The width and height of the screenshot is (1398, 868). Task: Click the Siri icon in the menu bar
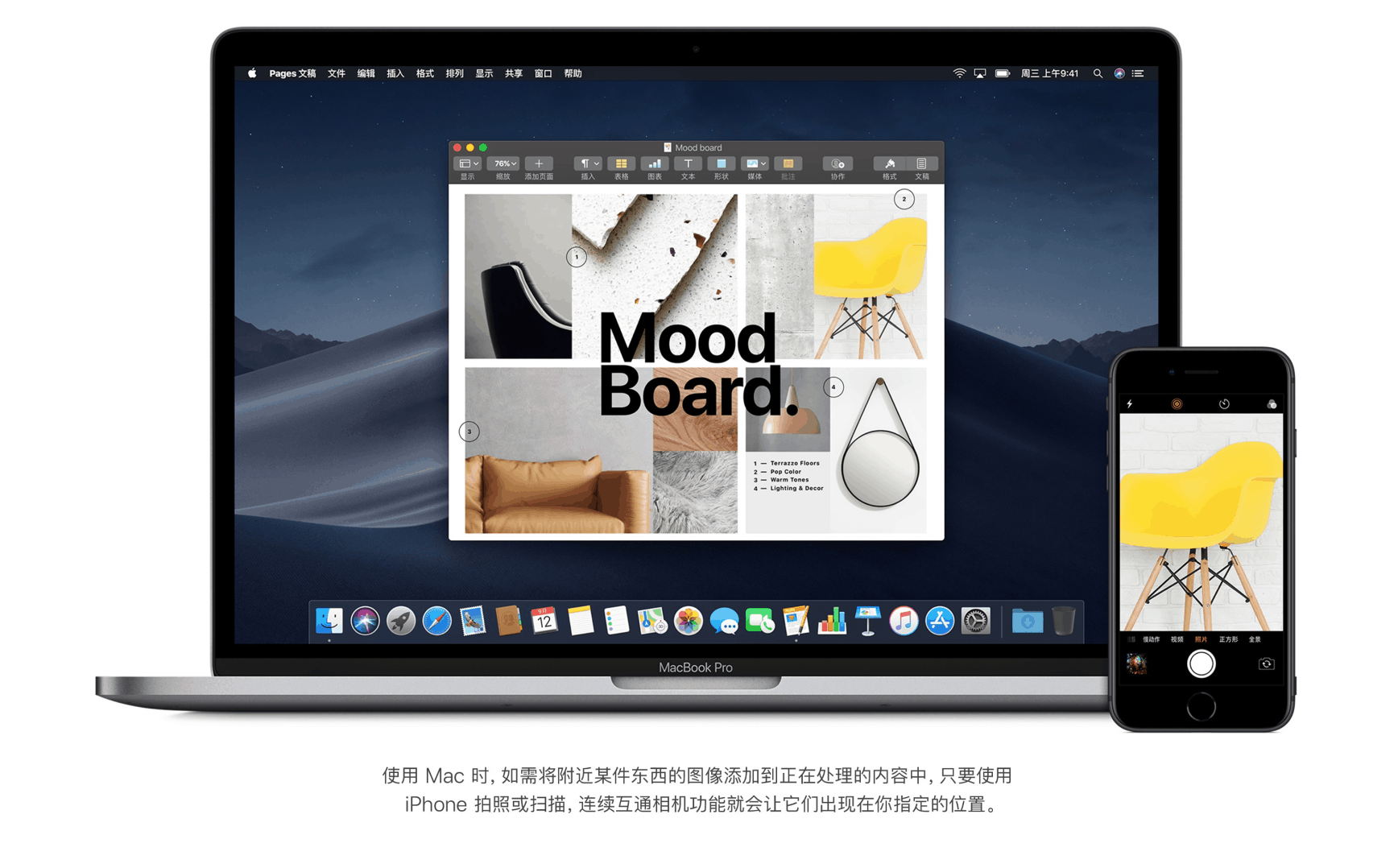pyautogui.click(x=1119, y=73)
